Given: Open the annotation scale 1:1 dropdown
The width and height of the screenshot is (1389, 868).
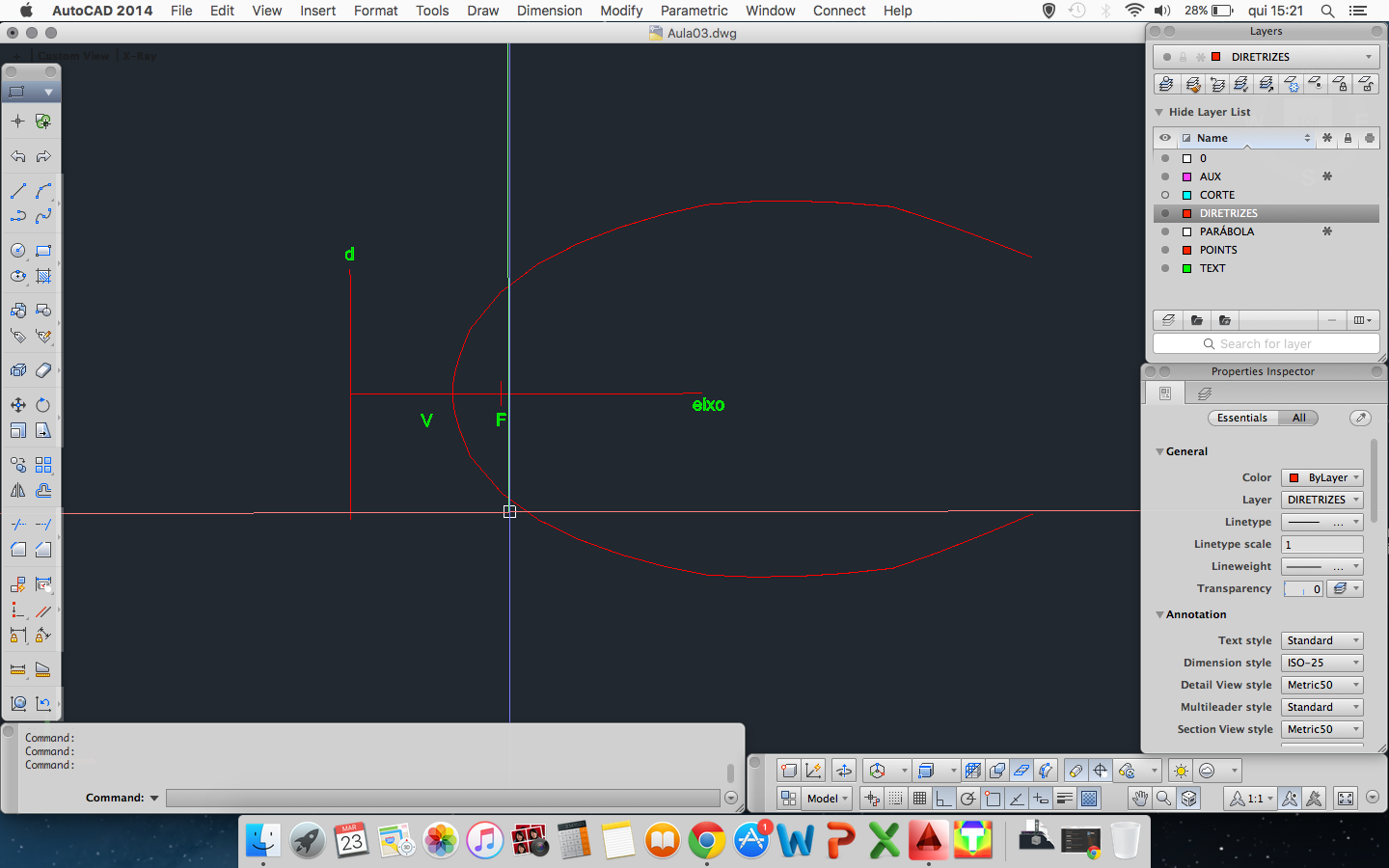Looking at the screenshot, I should [1250, 799].
